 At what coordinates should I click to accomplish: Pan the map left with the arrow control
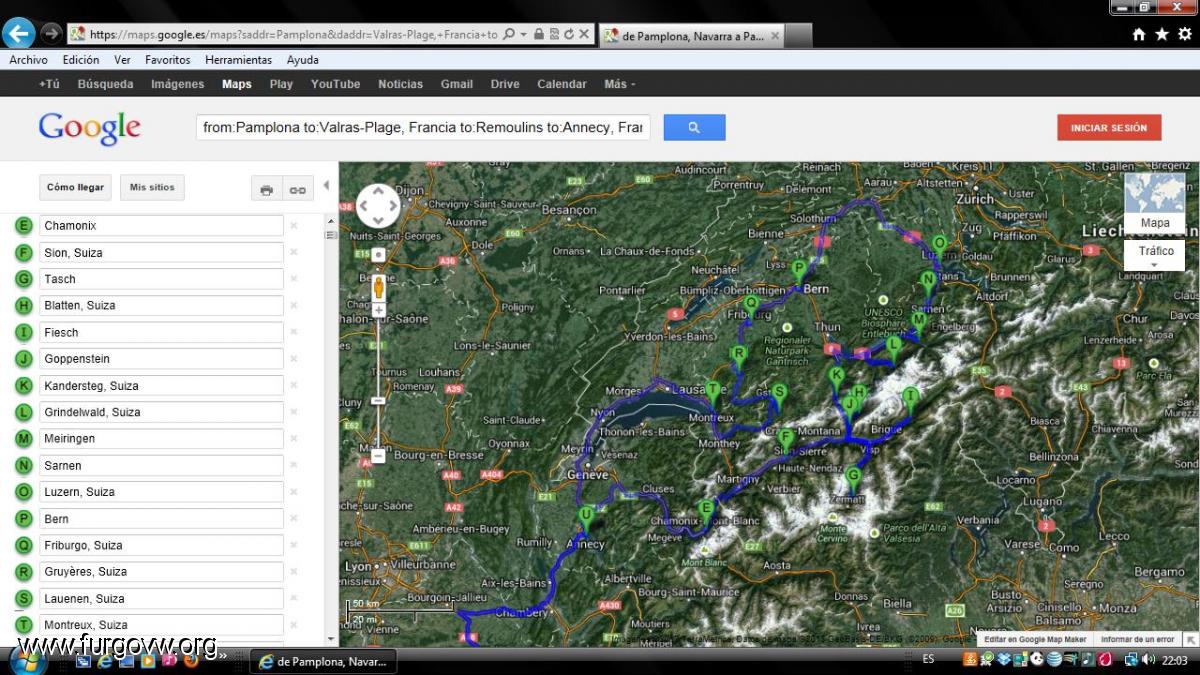(365, 205)
